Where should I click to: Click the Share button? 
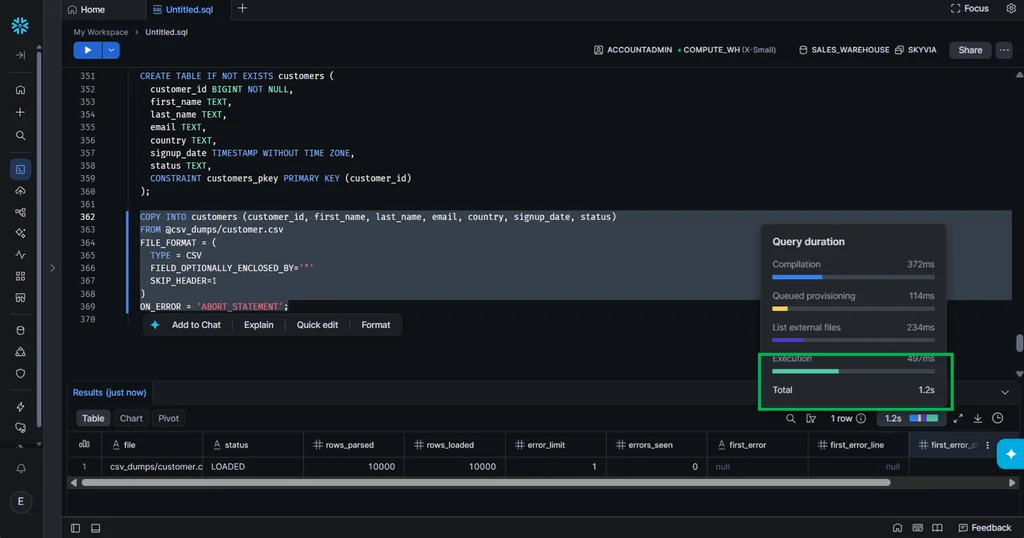[x=970, y=50]
